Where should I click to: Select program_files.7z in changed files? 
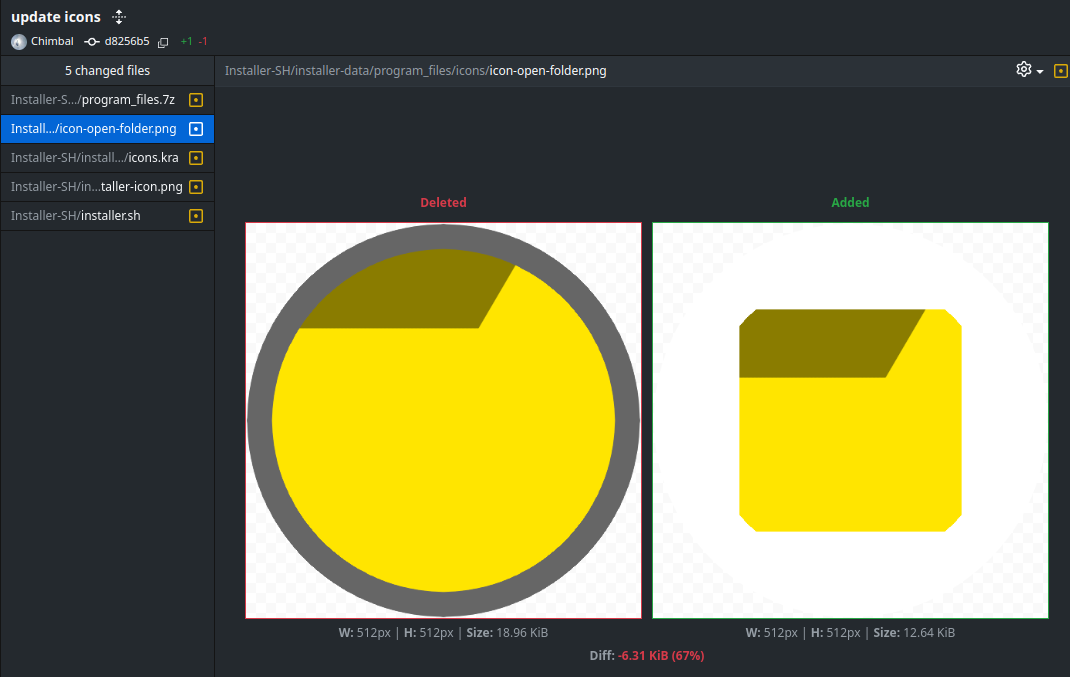tap(107, 100)
